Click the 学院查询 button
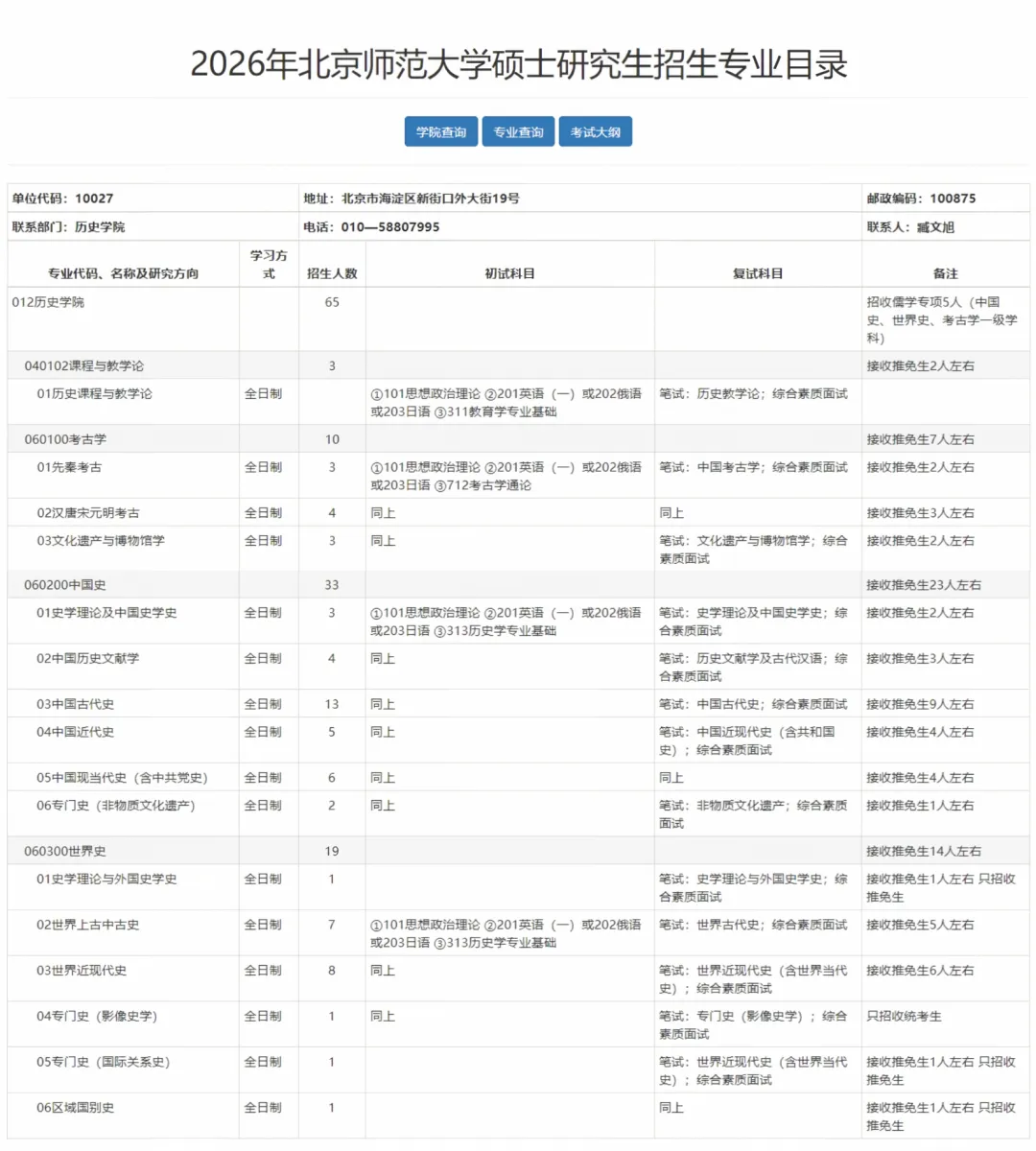 pyautogui.click(x=441, y=132)
